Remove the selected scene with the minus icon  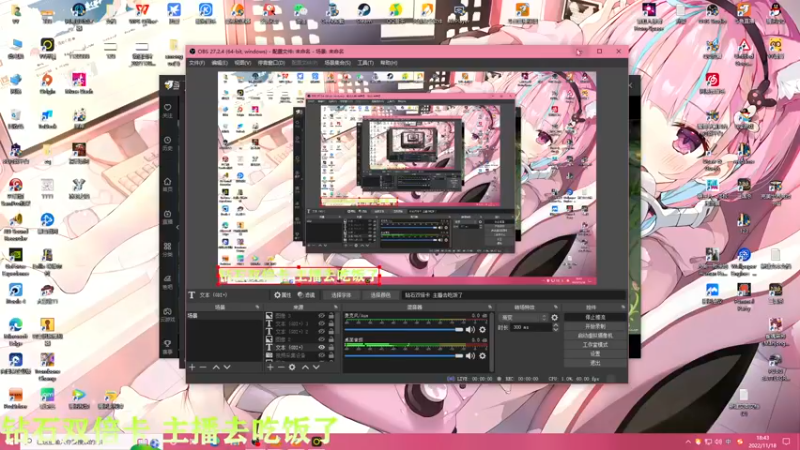coord(203,367)
